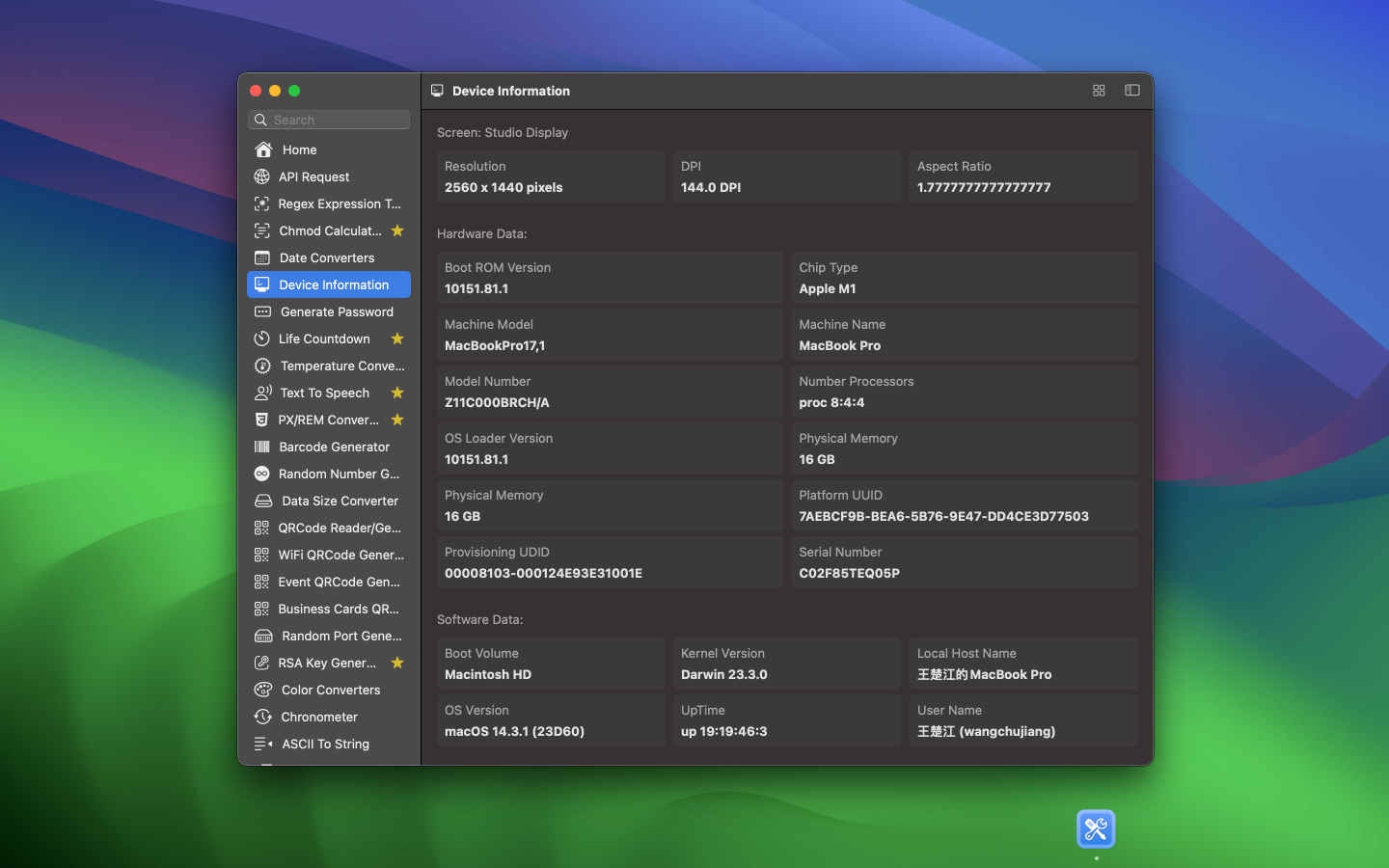Click the Business Cards QR icon
This screenshot has width=1389, height=868.
pos(261,609)
